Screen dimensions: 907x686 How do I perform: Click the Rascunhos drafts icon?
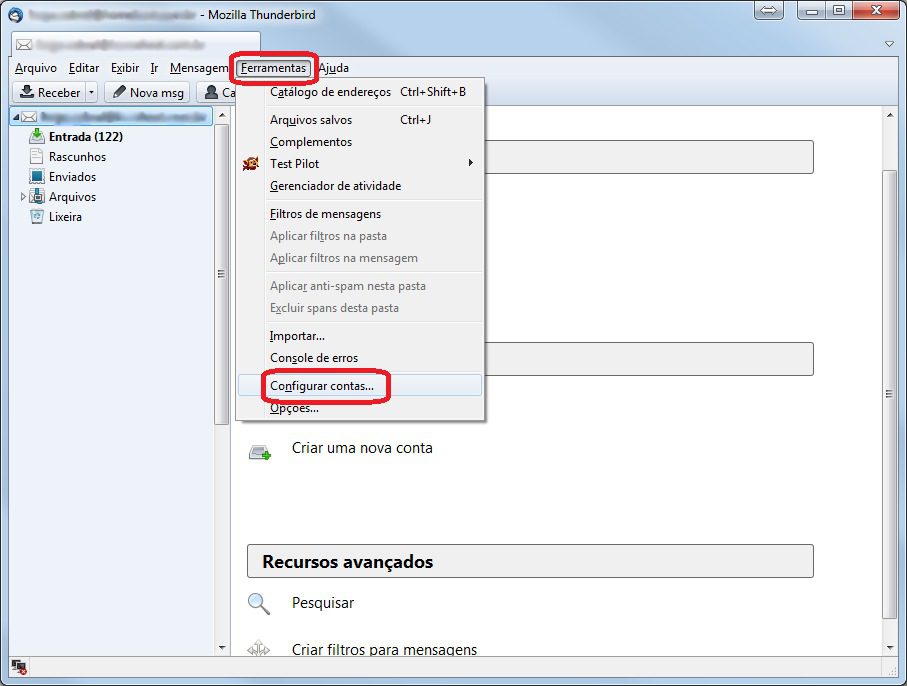[37, 156]
